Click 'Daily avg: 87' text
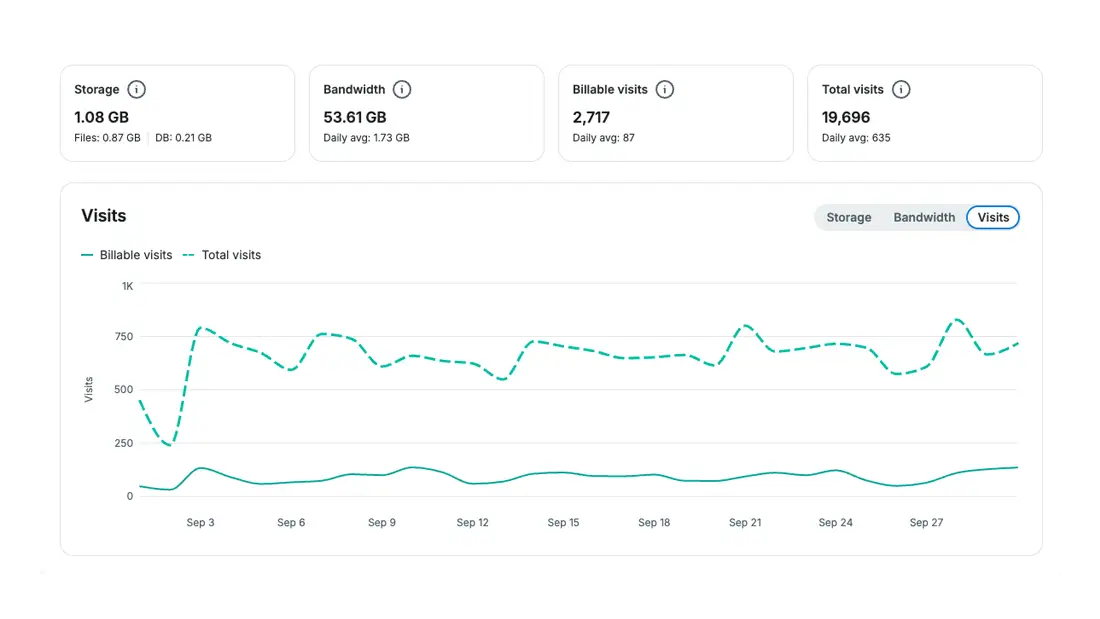This screenshot has width=1100, height=619. click(x=603, y=138)
